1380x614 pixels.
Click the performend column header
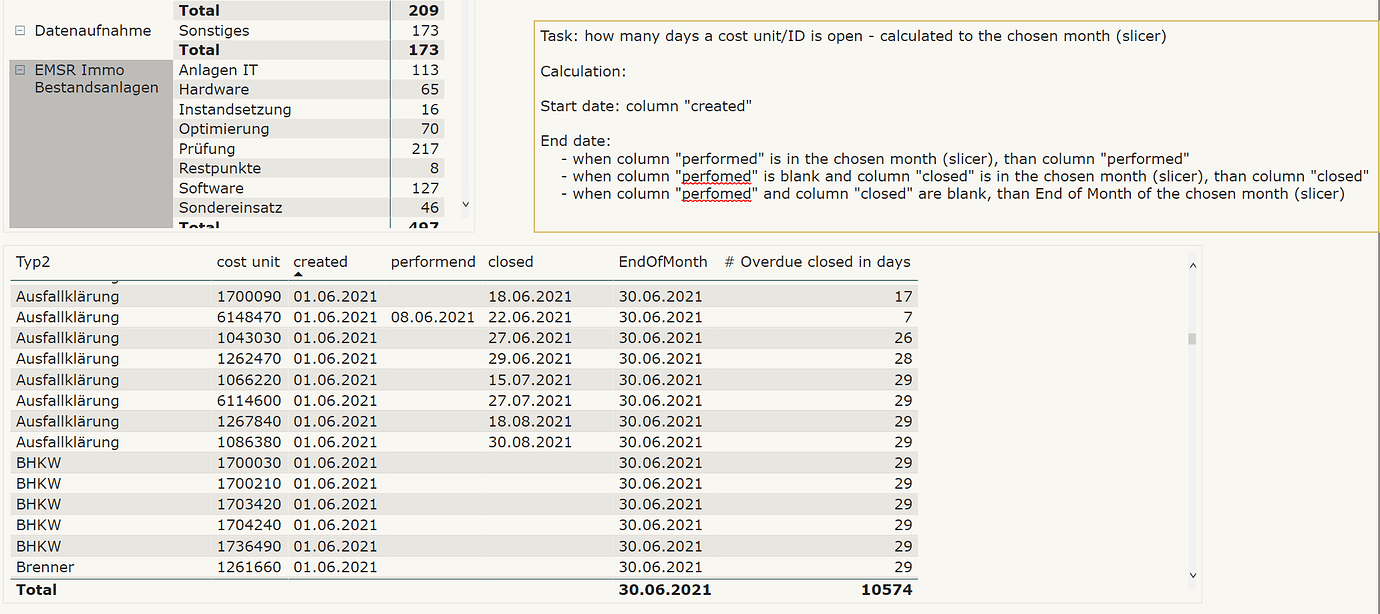click(432, 261)
